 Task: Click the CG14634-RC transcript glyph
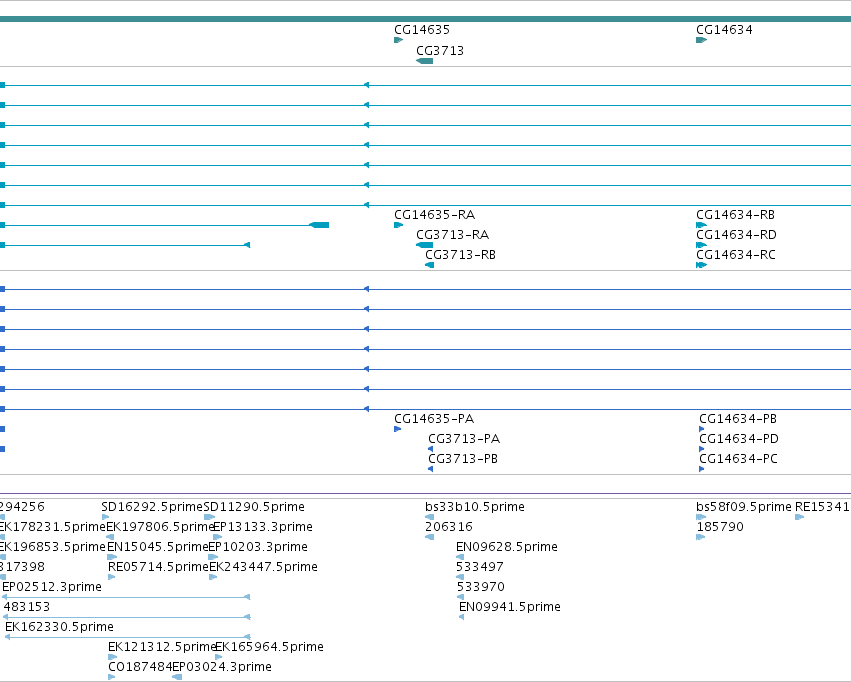click(701, 265)
